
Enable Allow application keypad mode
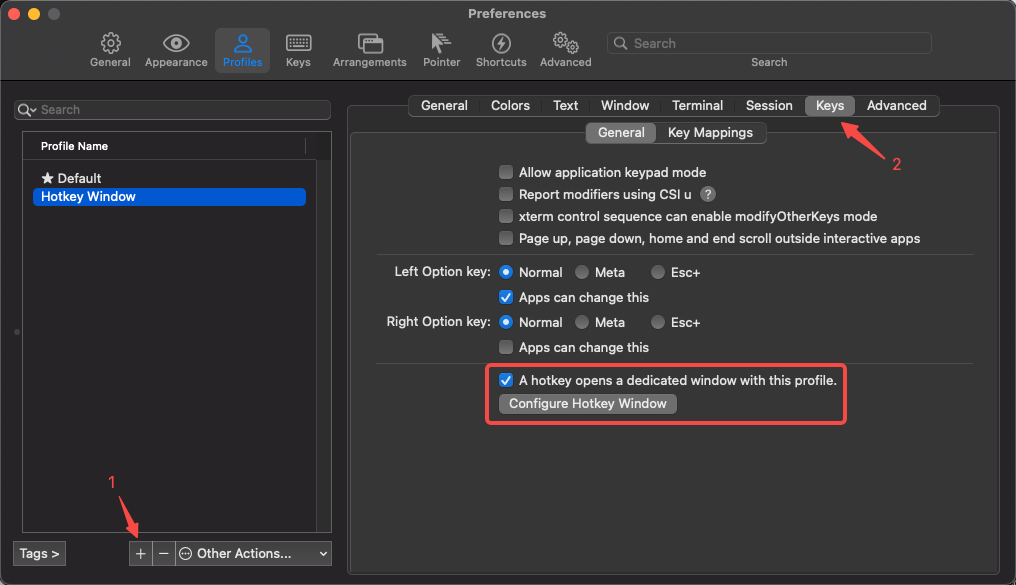click(507, 173)
